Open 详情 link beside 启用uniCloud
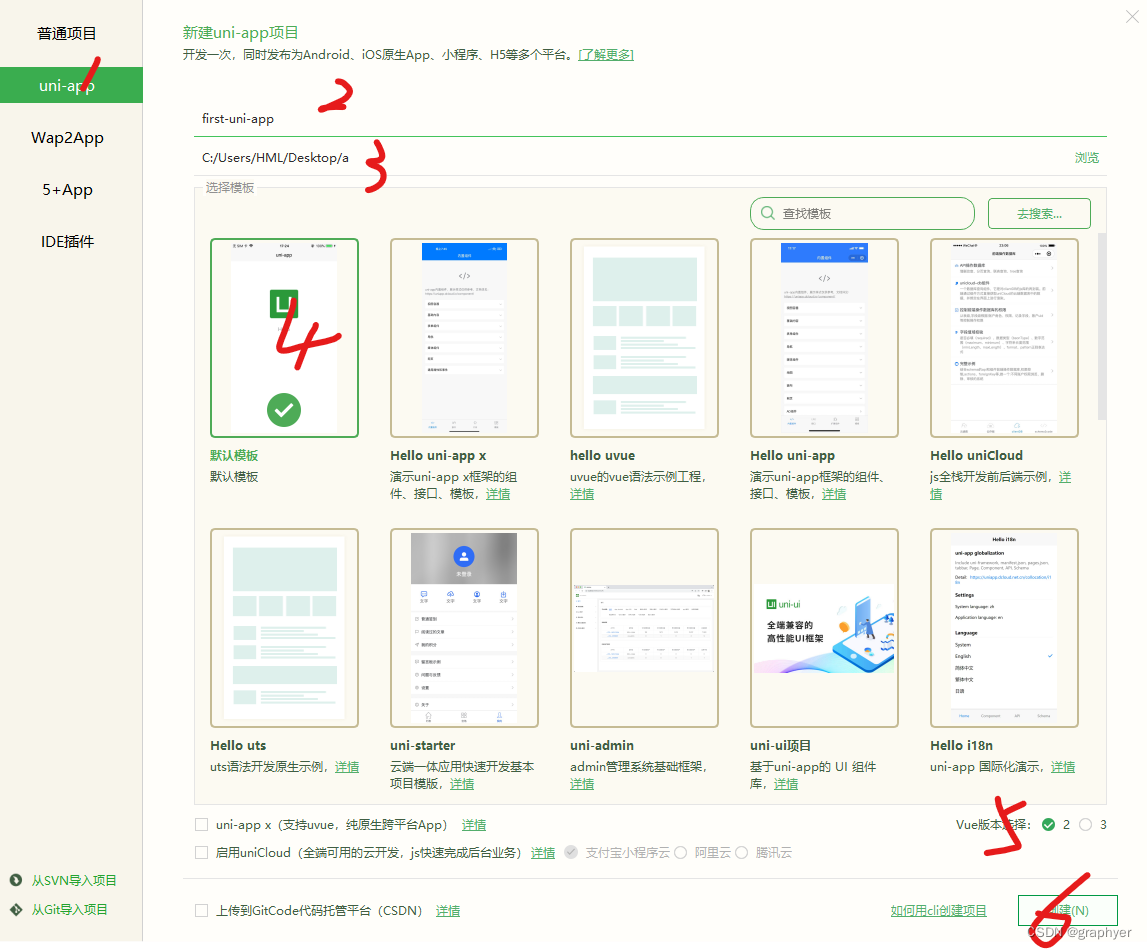The width and height of the screenshot is (1147, 949). [x=543, y=853]
